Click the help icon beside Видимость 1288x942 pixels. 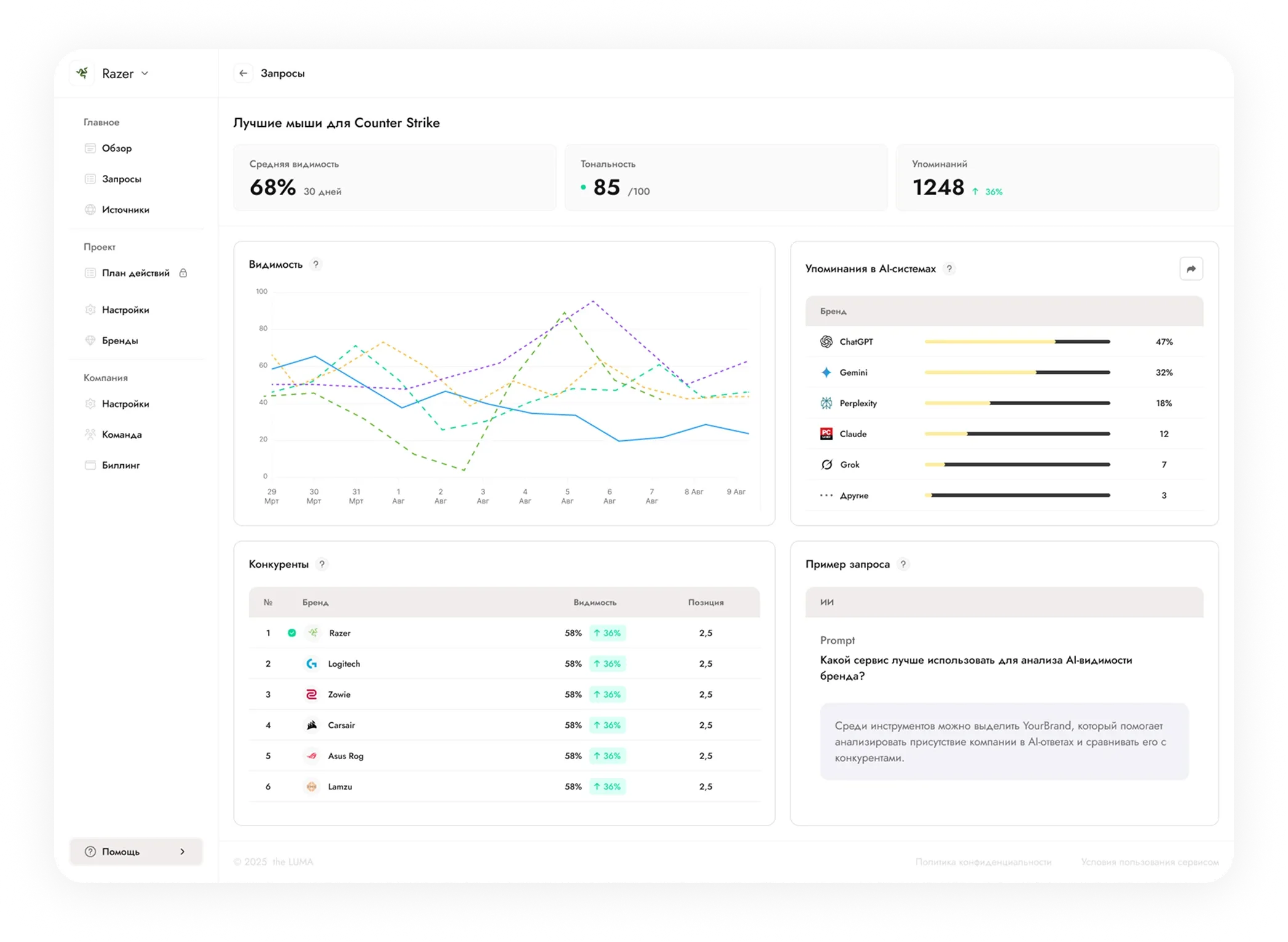pos(316,264)
